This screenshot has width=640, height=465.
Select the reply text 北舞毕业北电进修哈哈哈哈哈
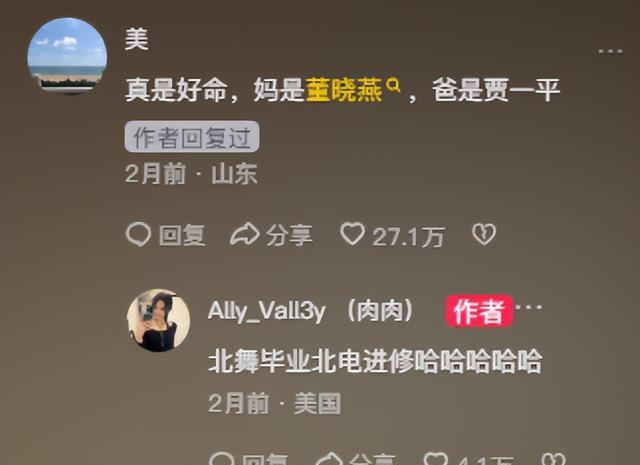pos(375,362)
